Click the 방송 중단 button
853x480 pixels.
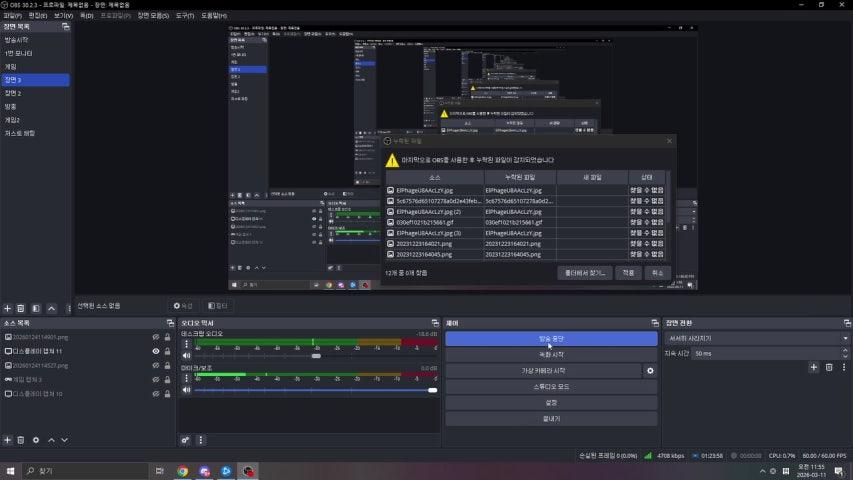coord(551,338)
